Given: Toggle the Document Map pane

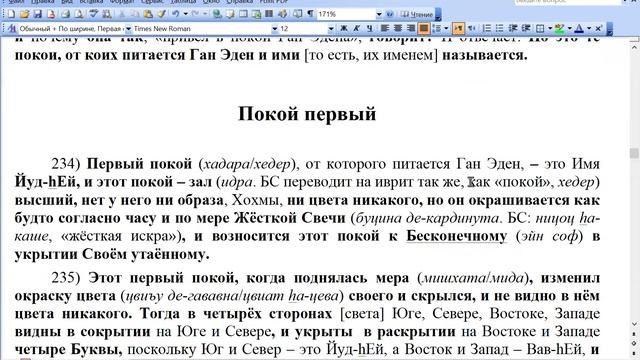Looking at the screenshot, I should 298,14.
